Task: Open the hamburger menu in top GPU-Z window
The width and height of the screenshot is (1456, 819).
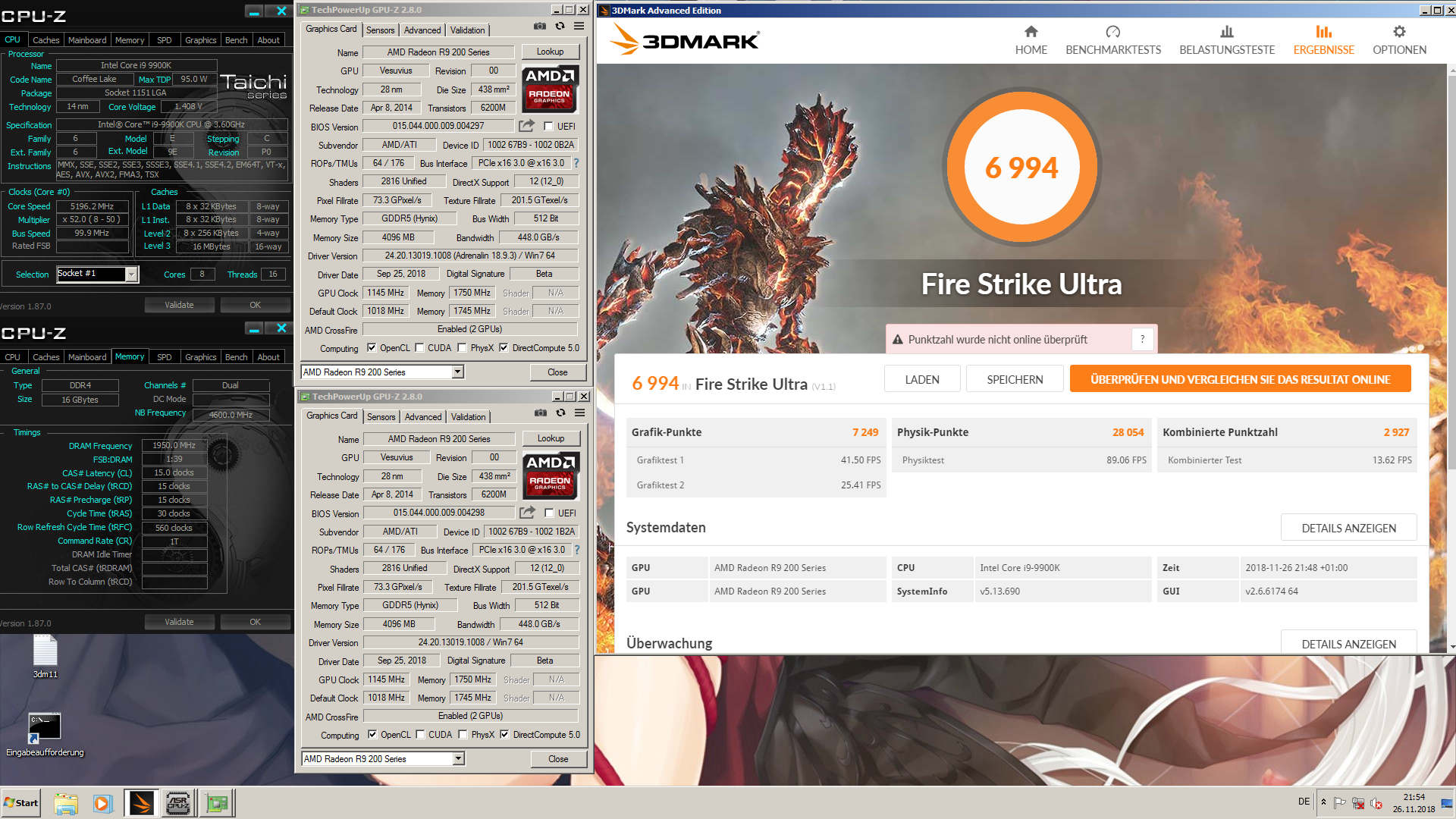Action: (579, 26)
